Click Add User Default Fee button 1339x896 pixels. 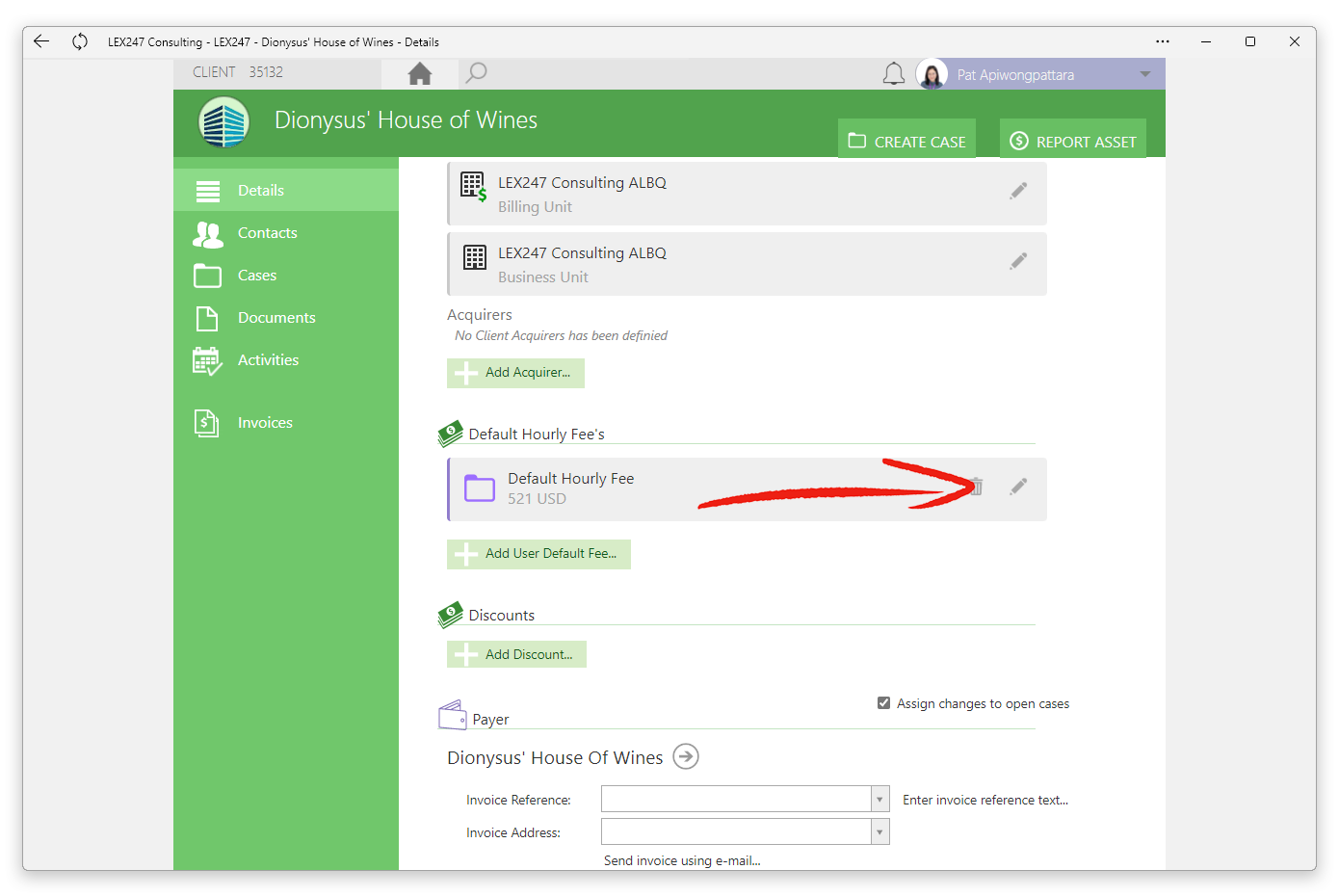(x=538, y=554)
